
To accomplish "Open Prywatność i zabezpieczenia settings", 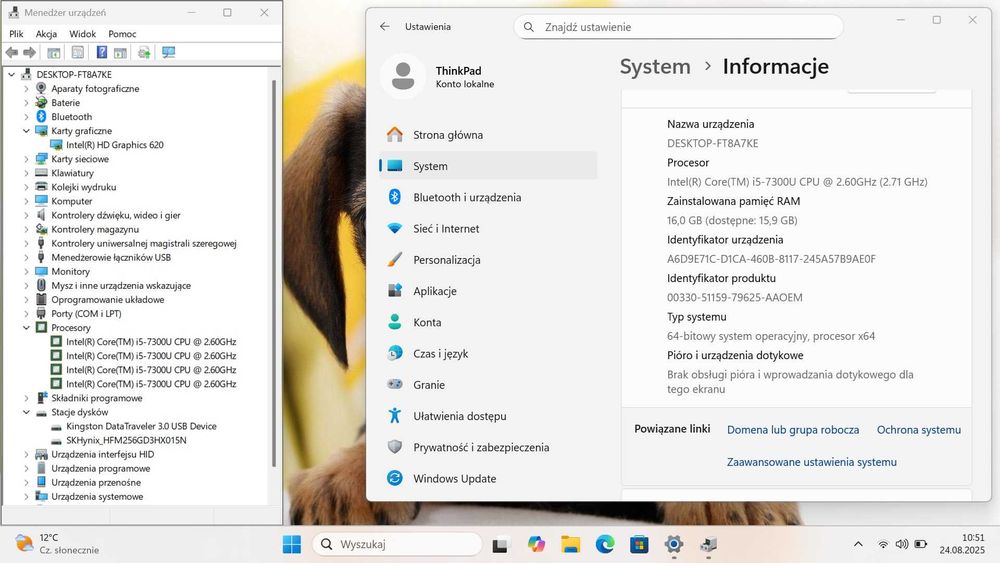I will [488, 447].
